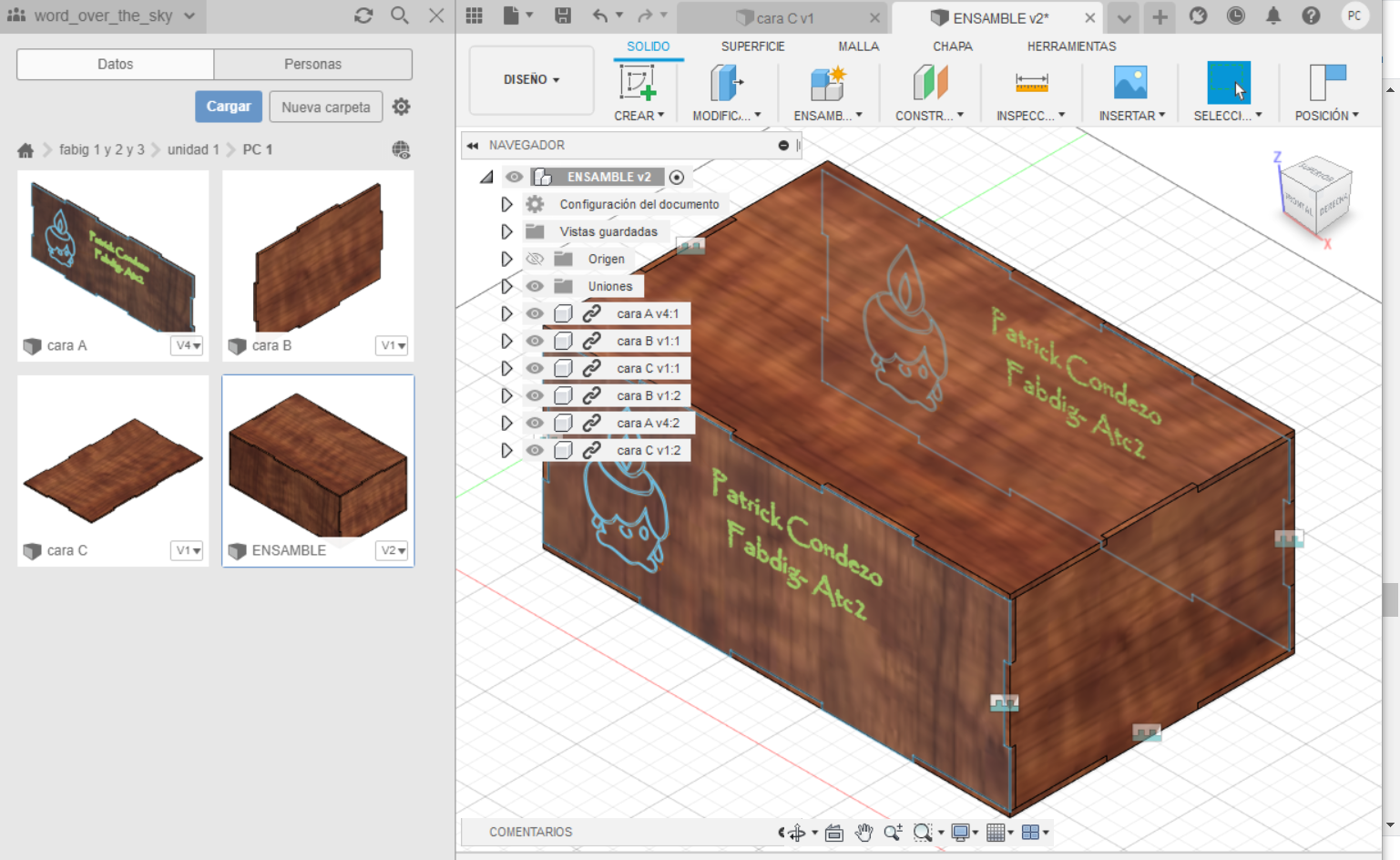The height and width of the screenshot is (860, 1400).
Task: Click the Cargar button
Action: coord(228,107)
